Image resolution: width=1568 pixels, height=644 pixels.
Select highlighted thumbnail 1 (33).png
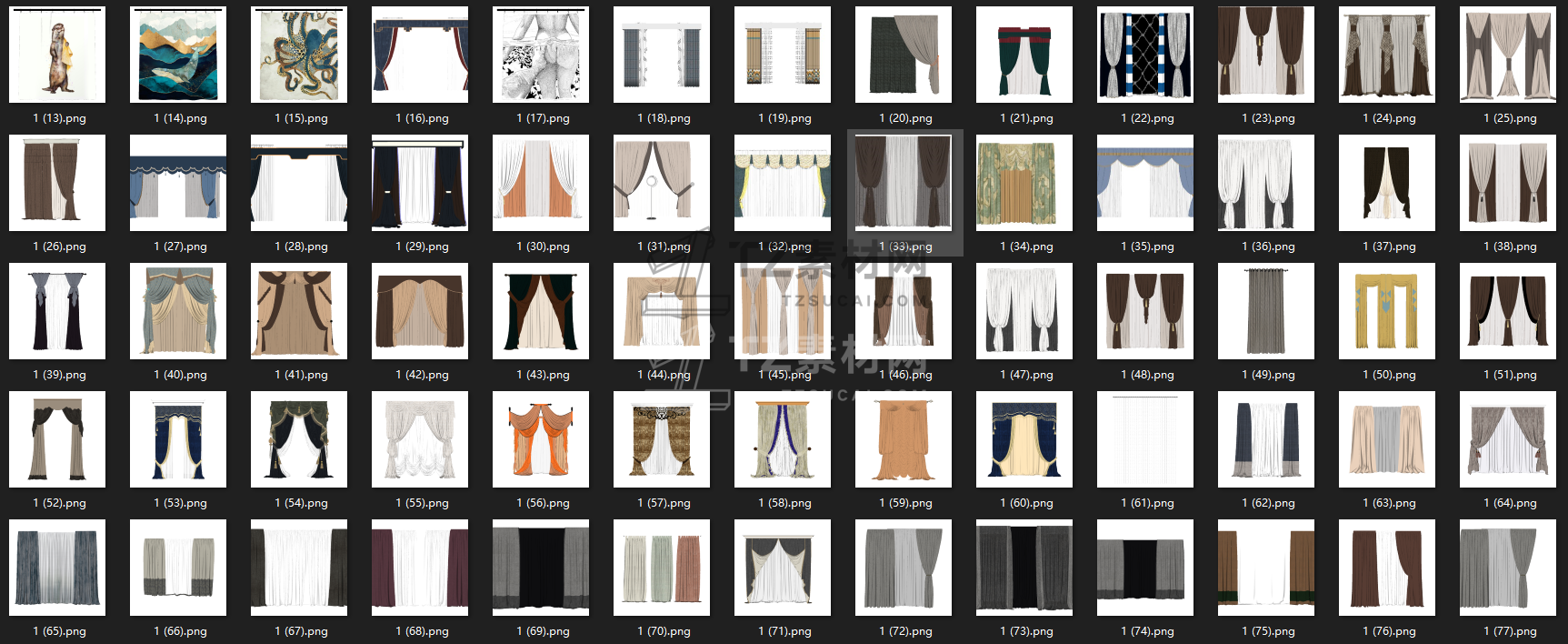(904, 183)
